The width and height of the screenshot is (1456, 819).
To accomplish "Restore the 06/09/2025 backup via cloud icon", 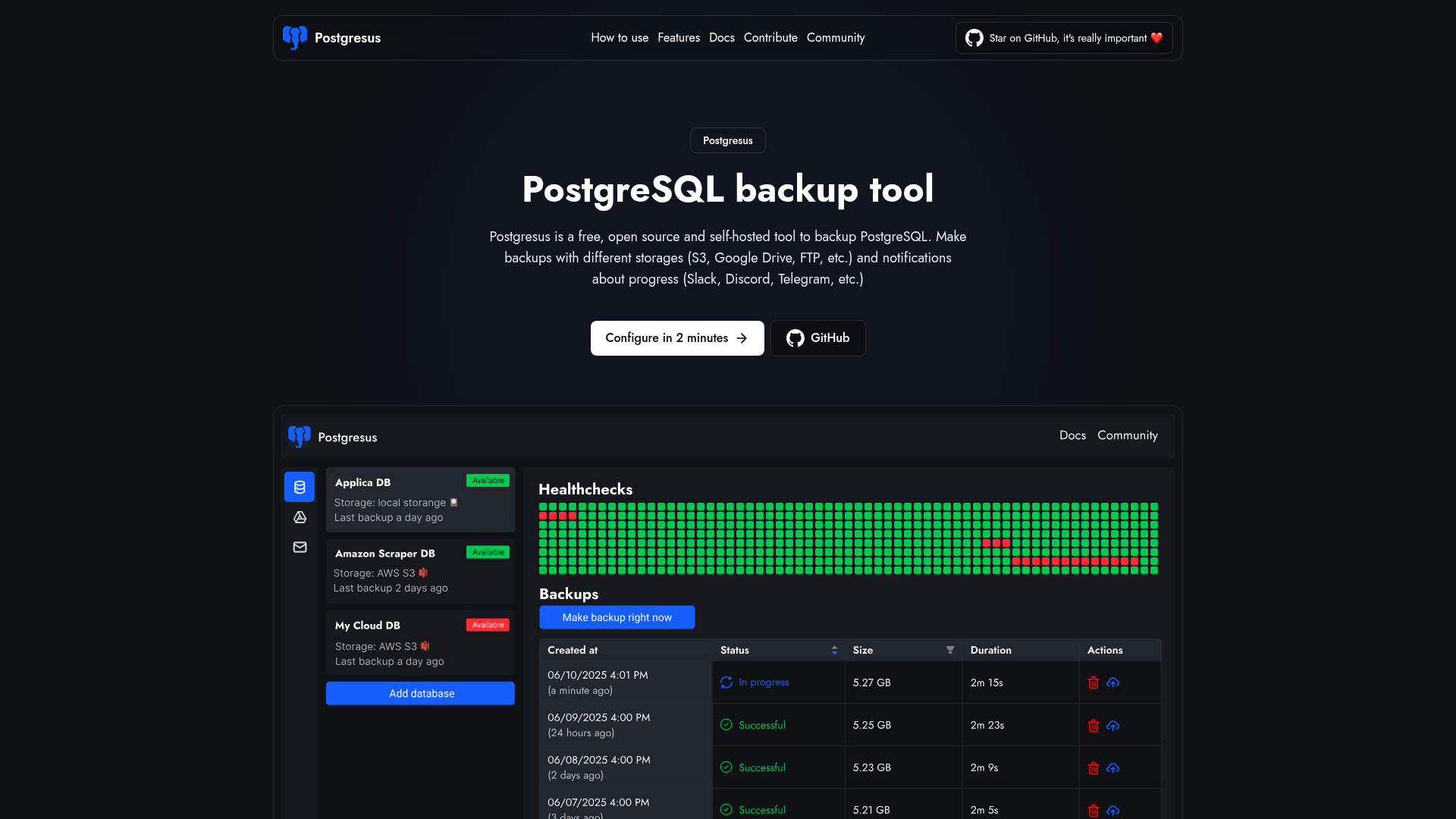I will pyautogui.click(x=1112, y=726).
